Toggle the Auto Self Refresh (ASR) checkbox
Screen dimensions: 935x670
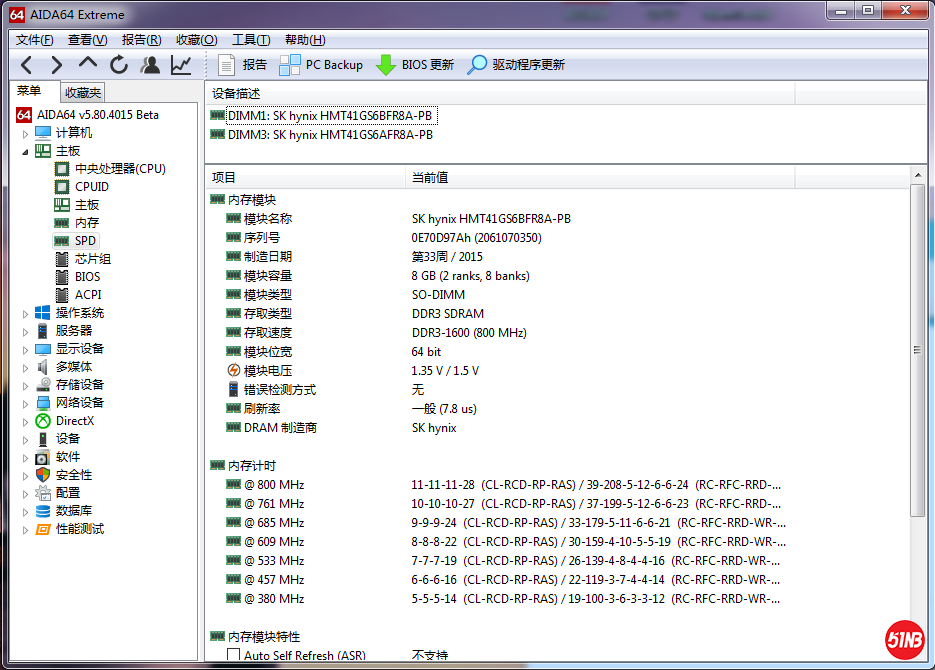click(x=233, y=653)
